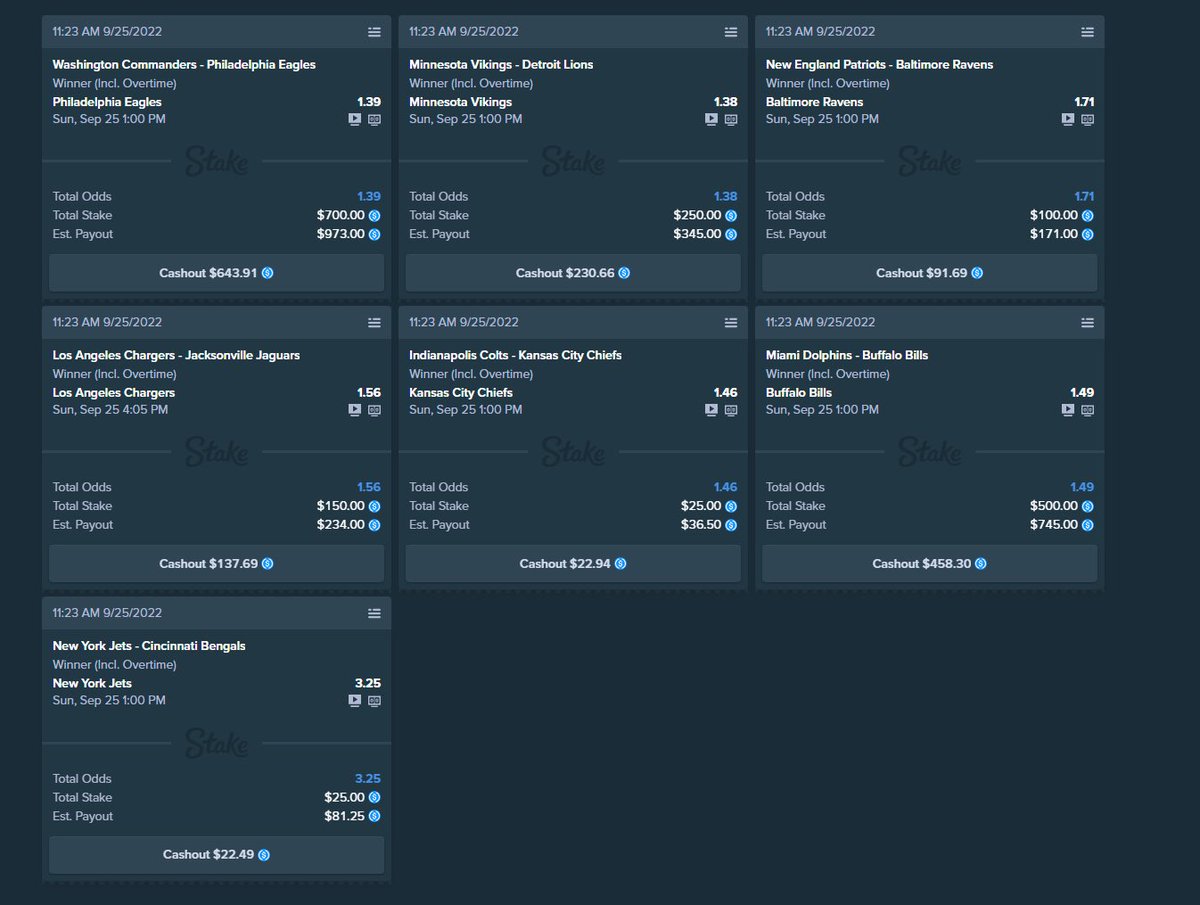Click live stream icon for Los Angeles Chargers bet
This screenshot has height=905, width=1200.
pos(354,410)
